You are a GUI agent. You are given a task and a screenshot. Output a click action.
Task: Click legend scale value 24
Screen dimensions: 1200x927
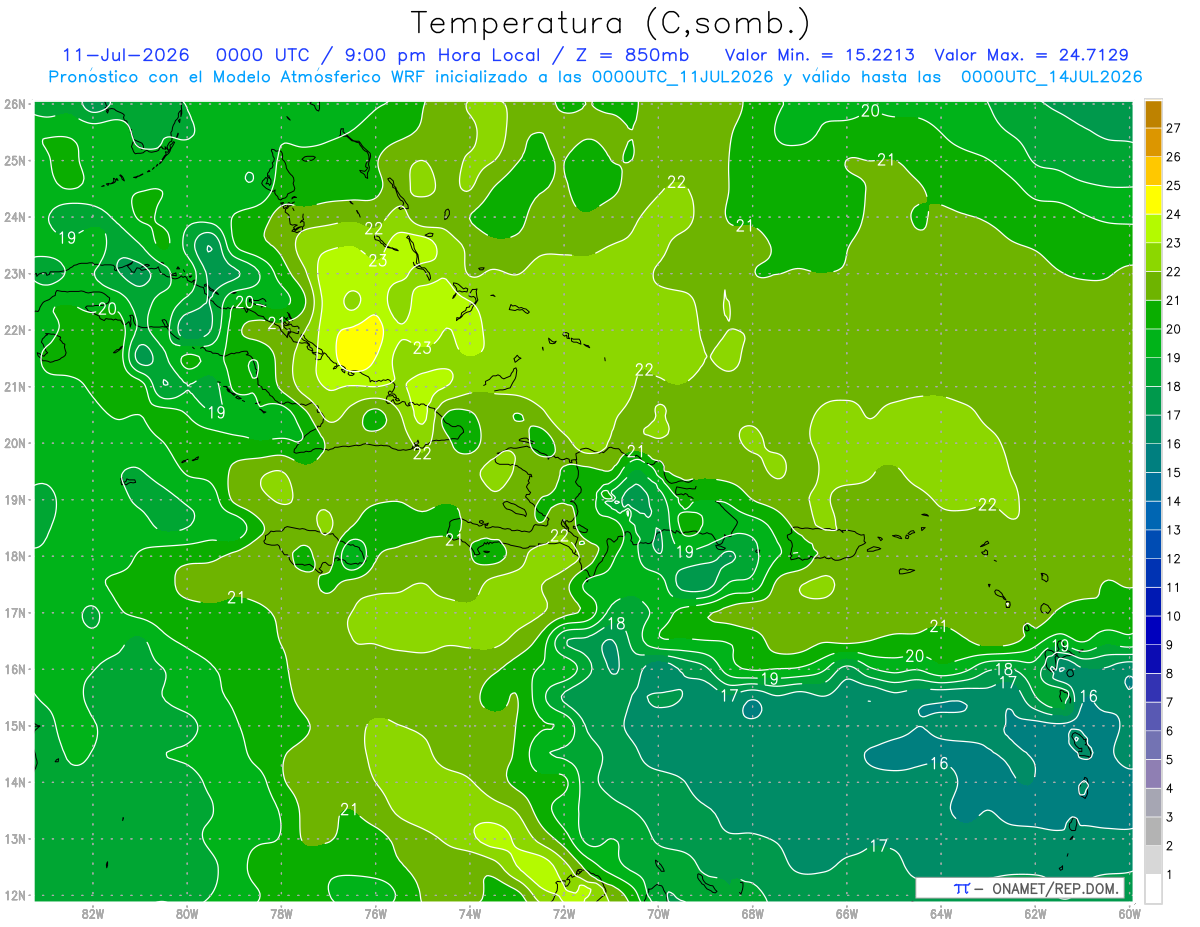(1174, 214)
